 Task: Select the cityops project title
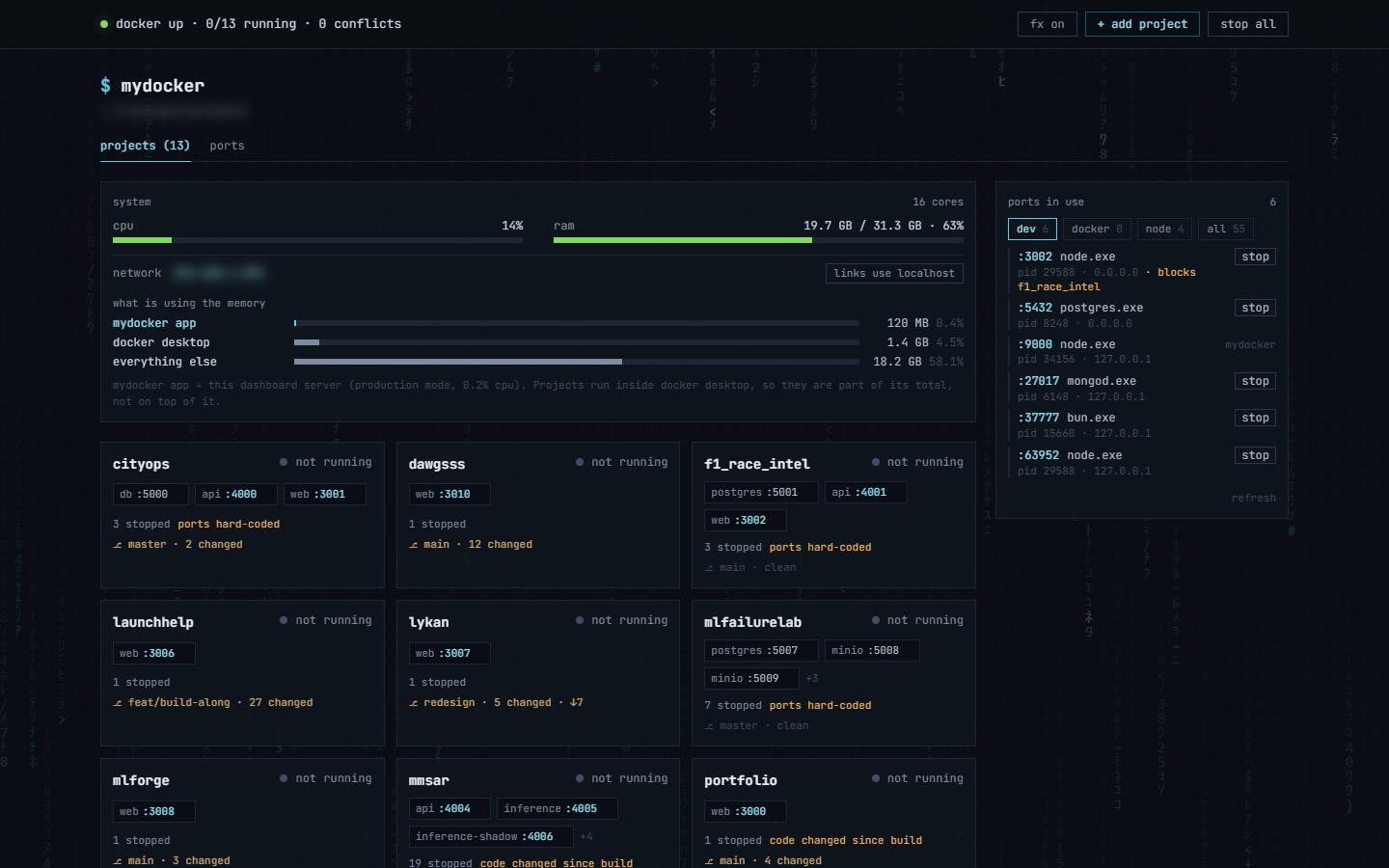(x=141, y=464)
